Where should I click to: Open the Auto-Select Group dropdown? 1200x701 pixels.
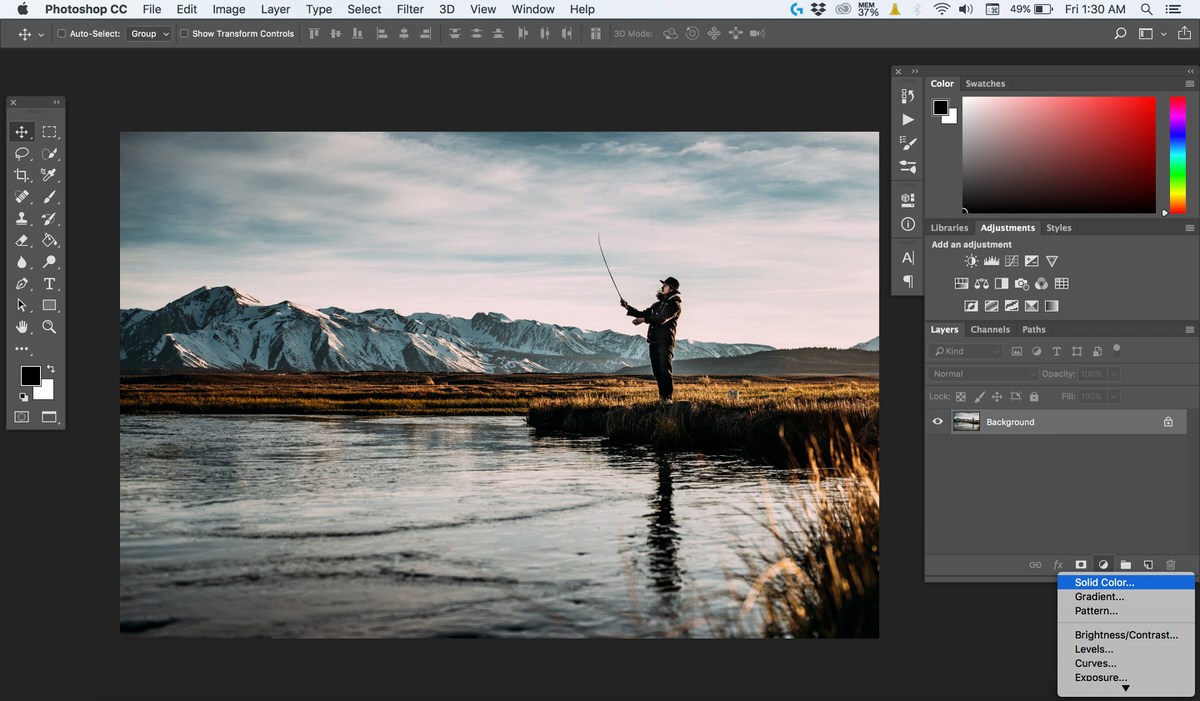(149, 33)
